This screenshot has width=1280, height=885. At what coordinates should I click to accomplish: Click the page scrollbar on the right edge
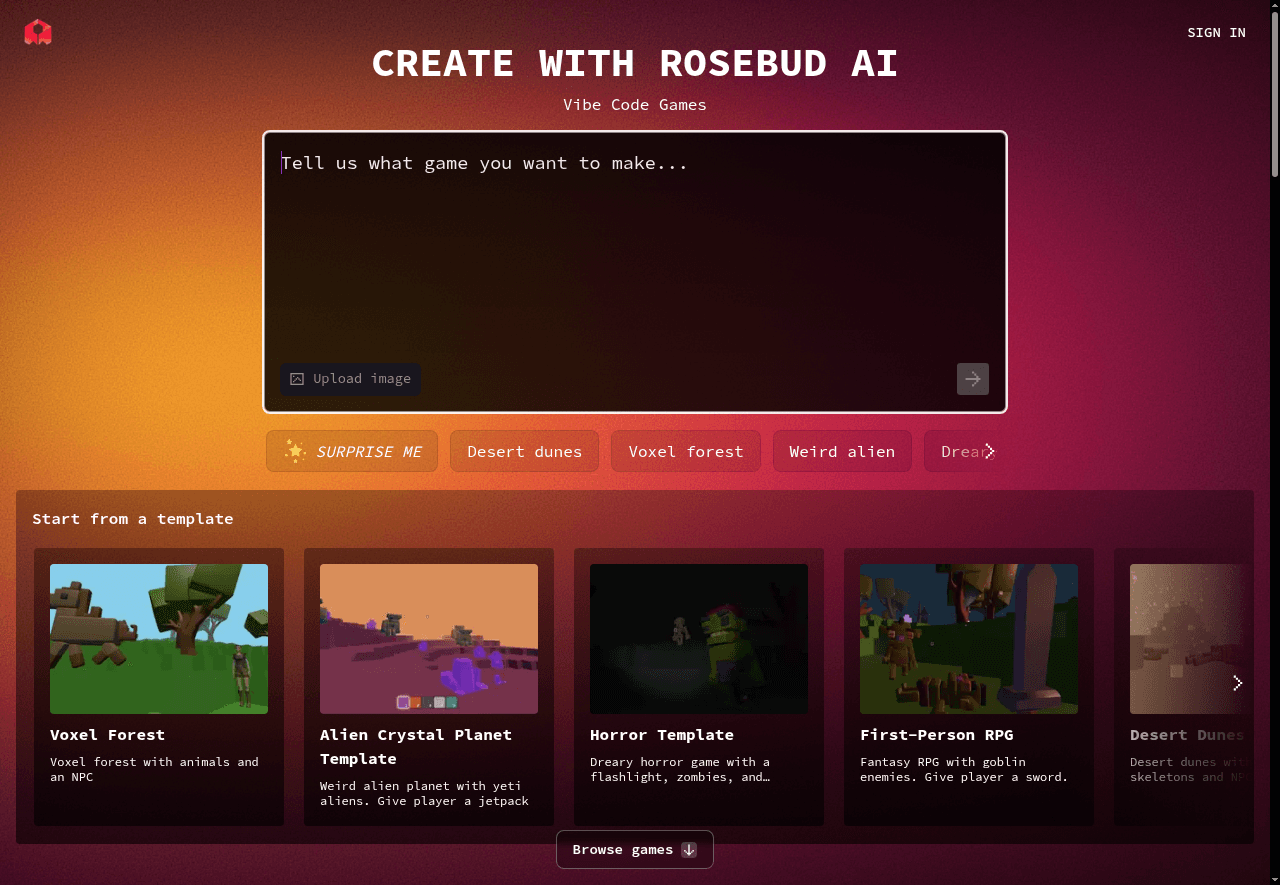click(x=1273, y=100)
